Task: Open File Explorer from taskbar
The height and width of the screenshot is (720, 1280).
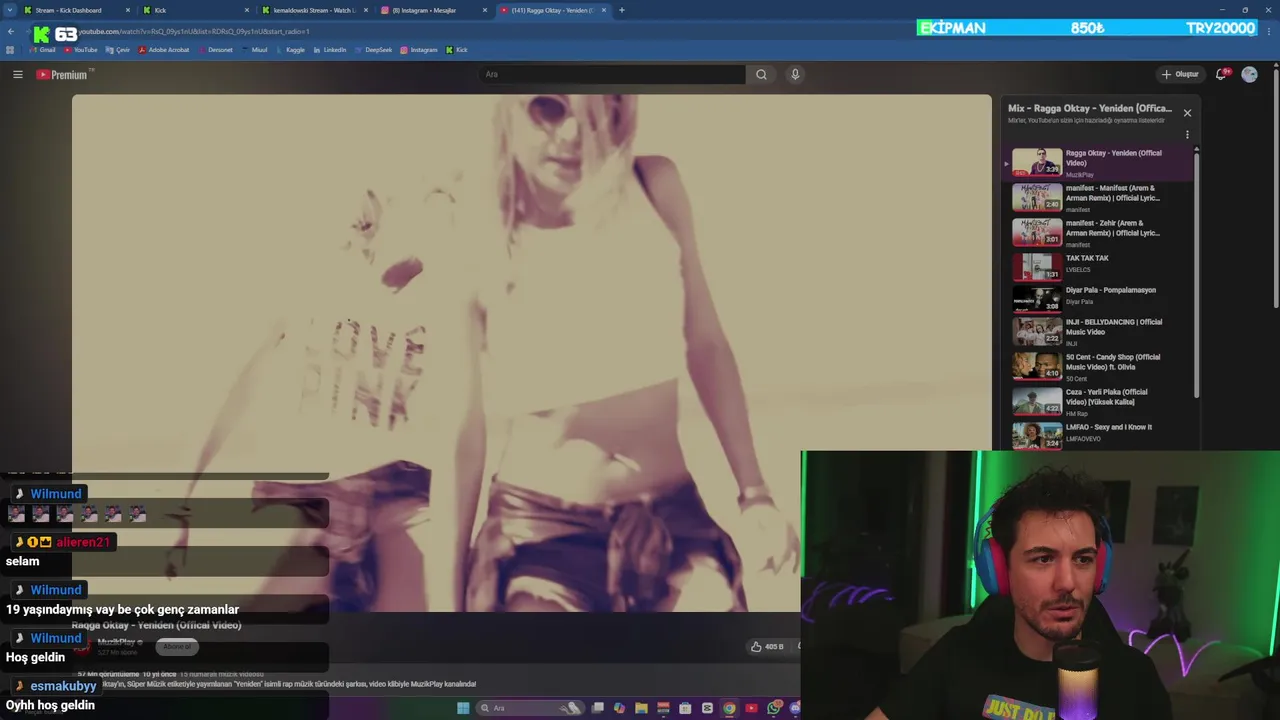Action: (642, 708)
